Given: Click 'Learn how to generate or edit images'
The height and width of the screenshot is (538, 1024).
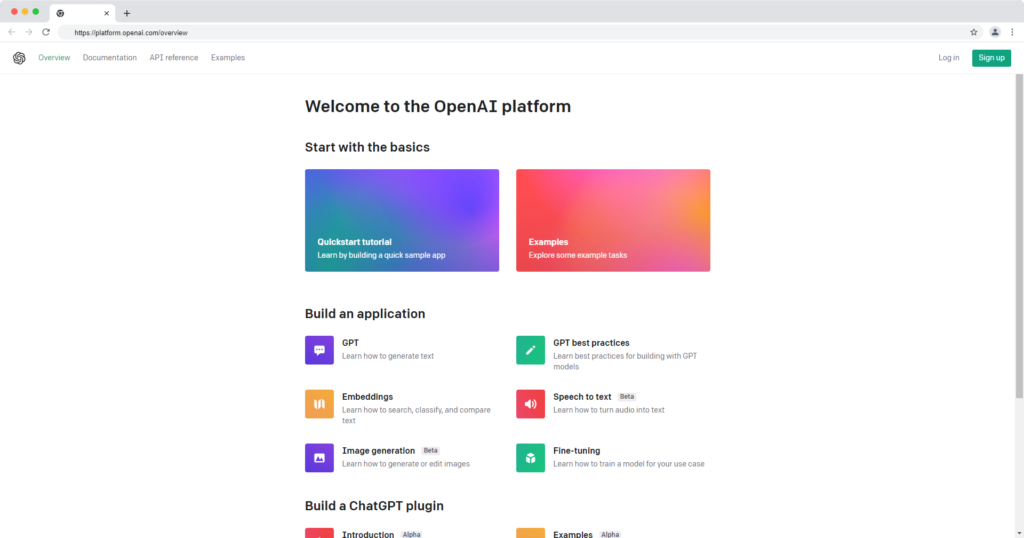Looking at the screenshot, I should pos(406,464).
